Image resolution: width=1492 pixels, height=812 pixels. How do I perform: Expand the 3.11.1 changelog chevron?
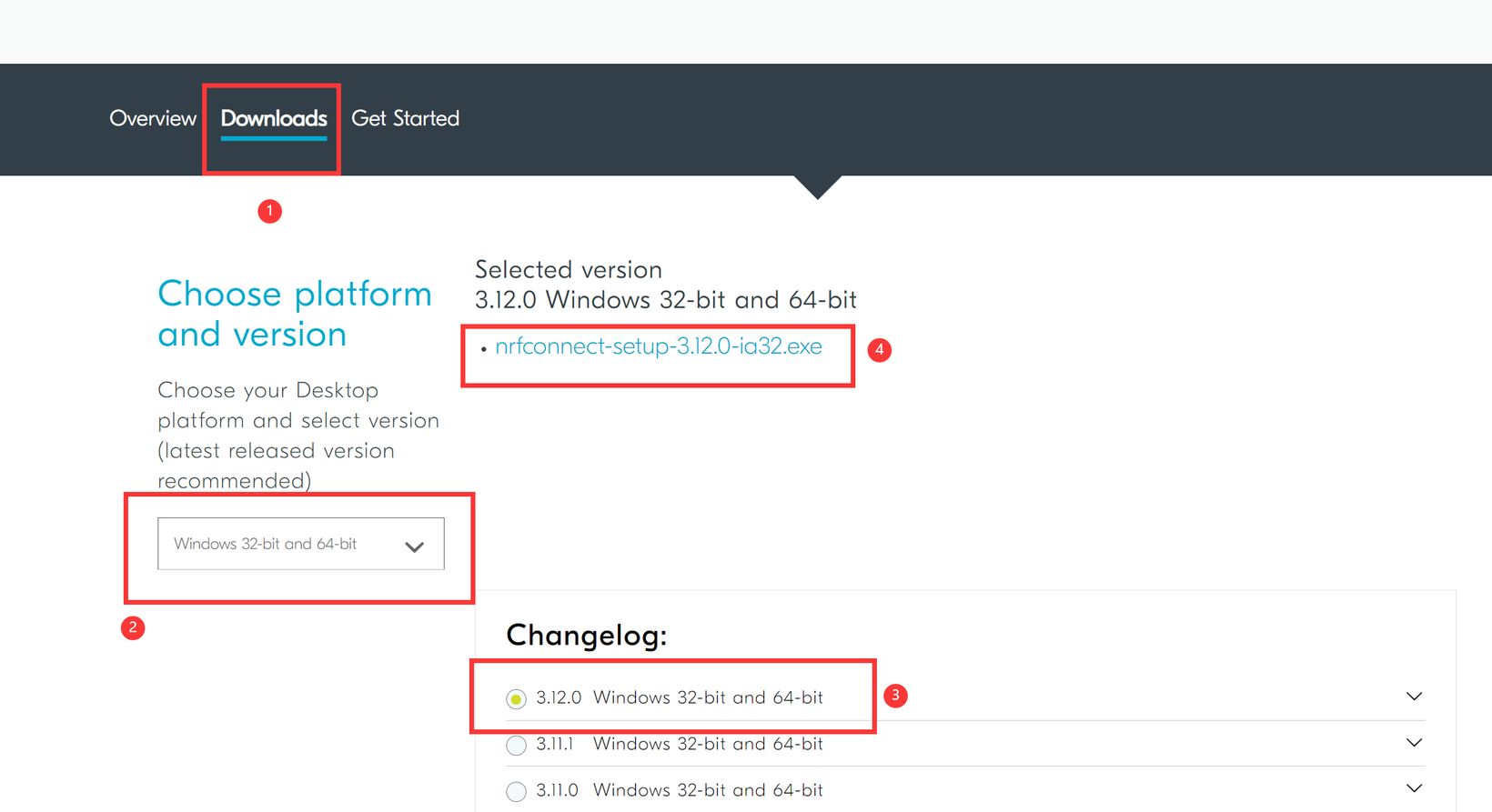pyautogui.click(x=1414, y=743)
